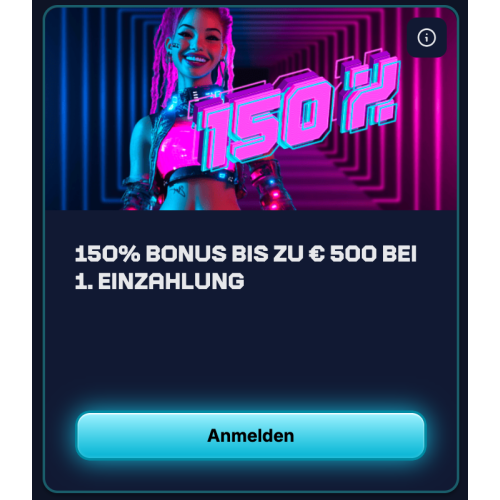
Task: Click the neon '0' digit in banner
Action: coord(305,112)
